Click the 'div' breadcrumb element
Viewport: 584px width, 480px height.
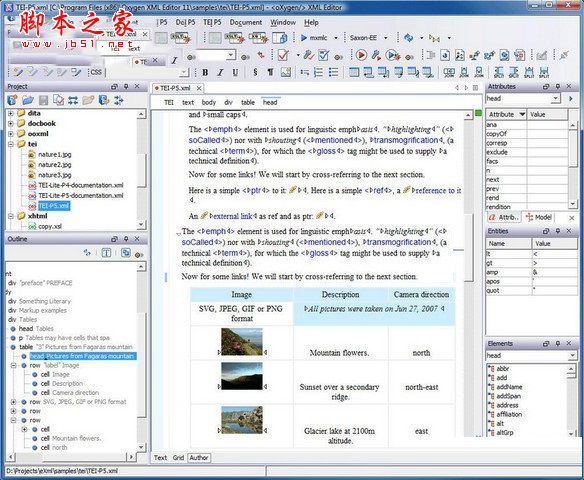(228, 102)
